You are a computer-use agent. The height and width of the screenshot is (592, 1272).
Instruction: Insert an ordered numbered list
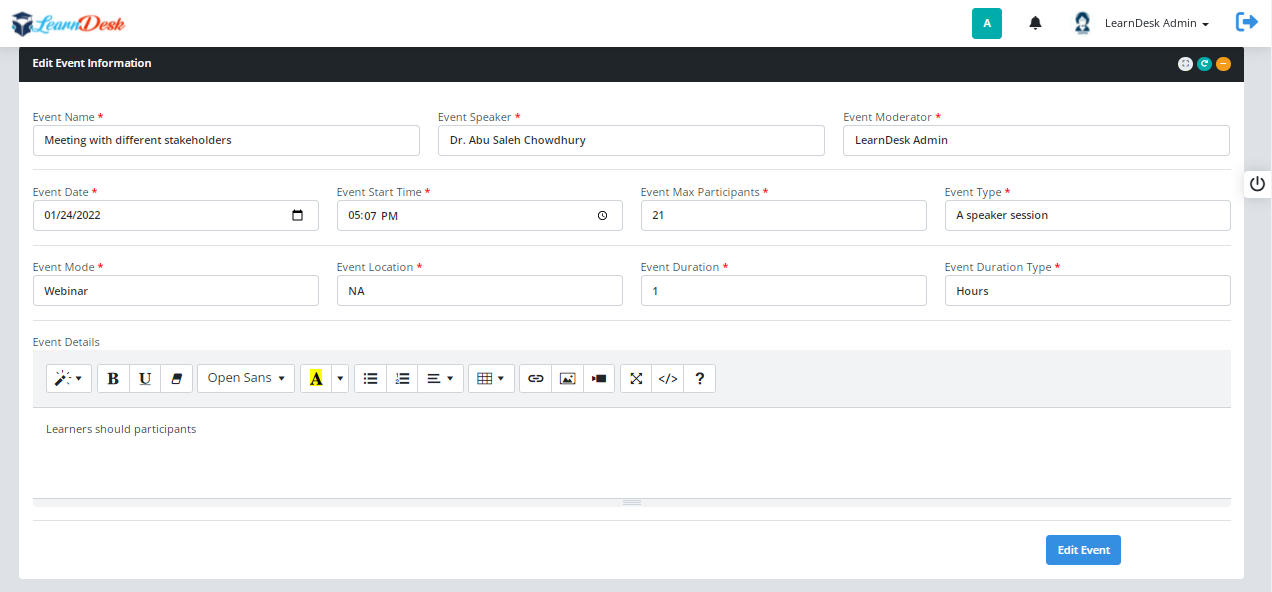point(402,378)
